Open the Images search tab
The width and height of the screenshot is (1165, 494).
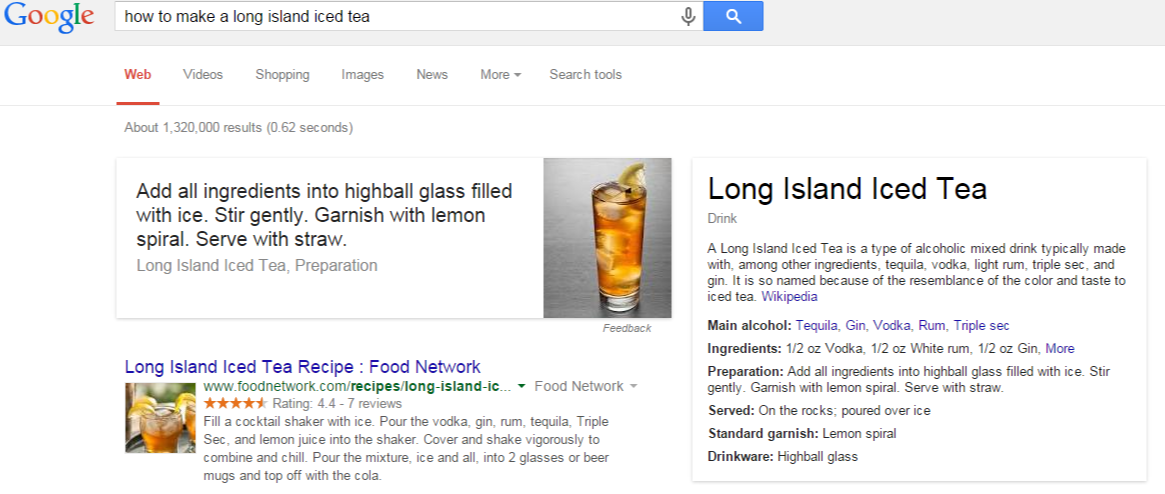362,75
